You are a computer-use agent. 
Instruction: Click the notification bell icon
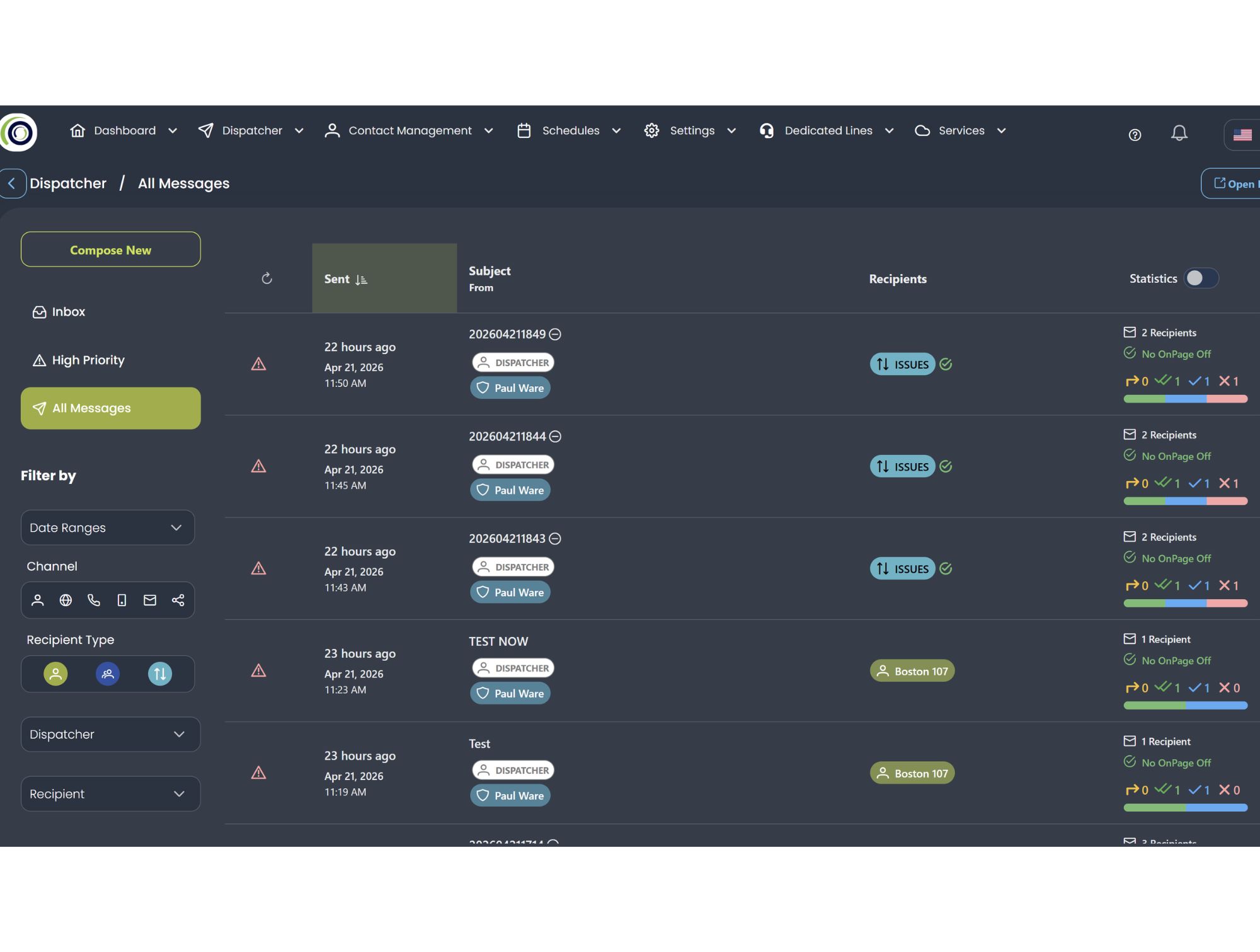(1179, 133)
